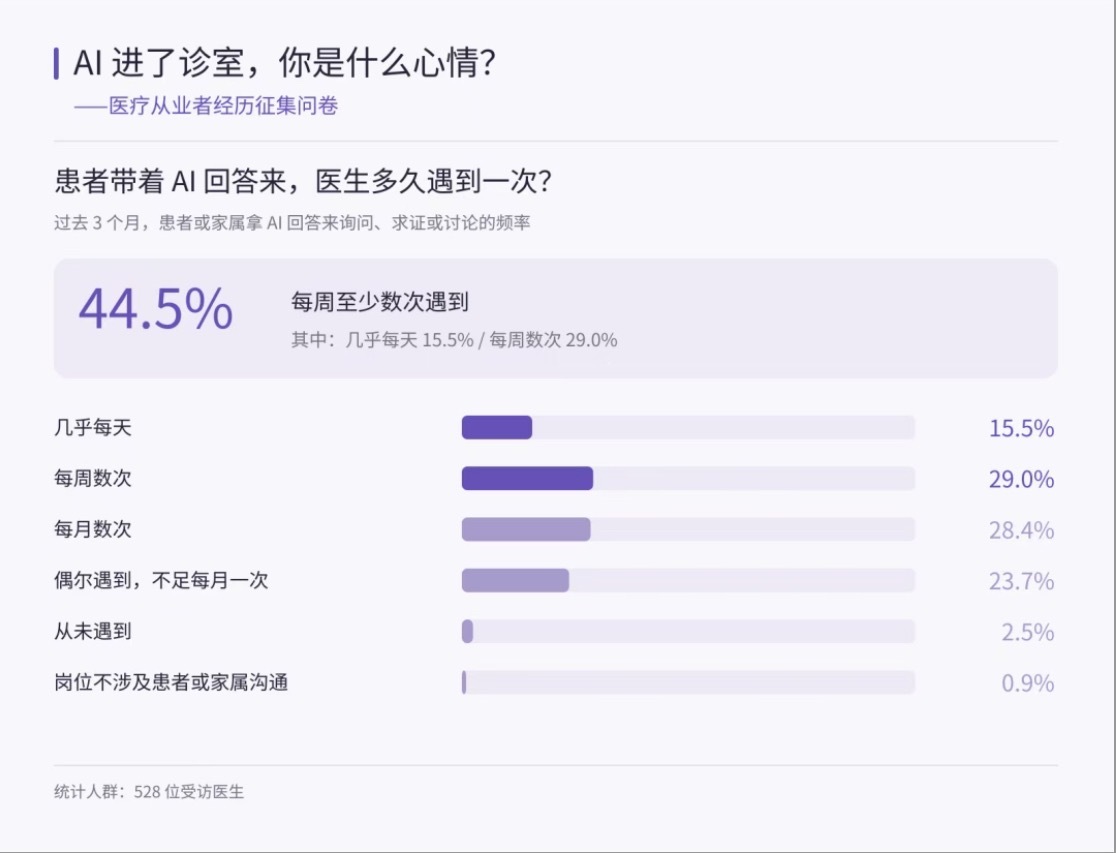Click the progress bar for 偶尔遇到
1116x853 pixels.
tap(688, 580)
